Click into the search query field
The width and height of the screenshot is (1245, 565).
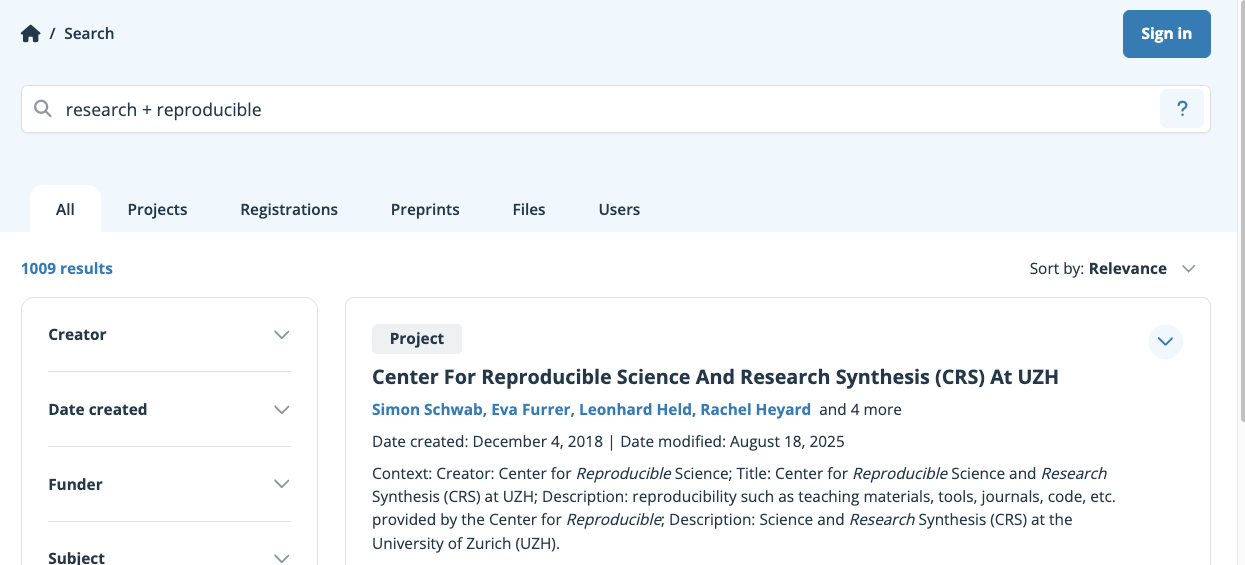[600, 109]
